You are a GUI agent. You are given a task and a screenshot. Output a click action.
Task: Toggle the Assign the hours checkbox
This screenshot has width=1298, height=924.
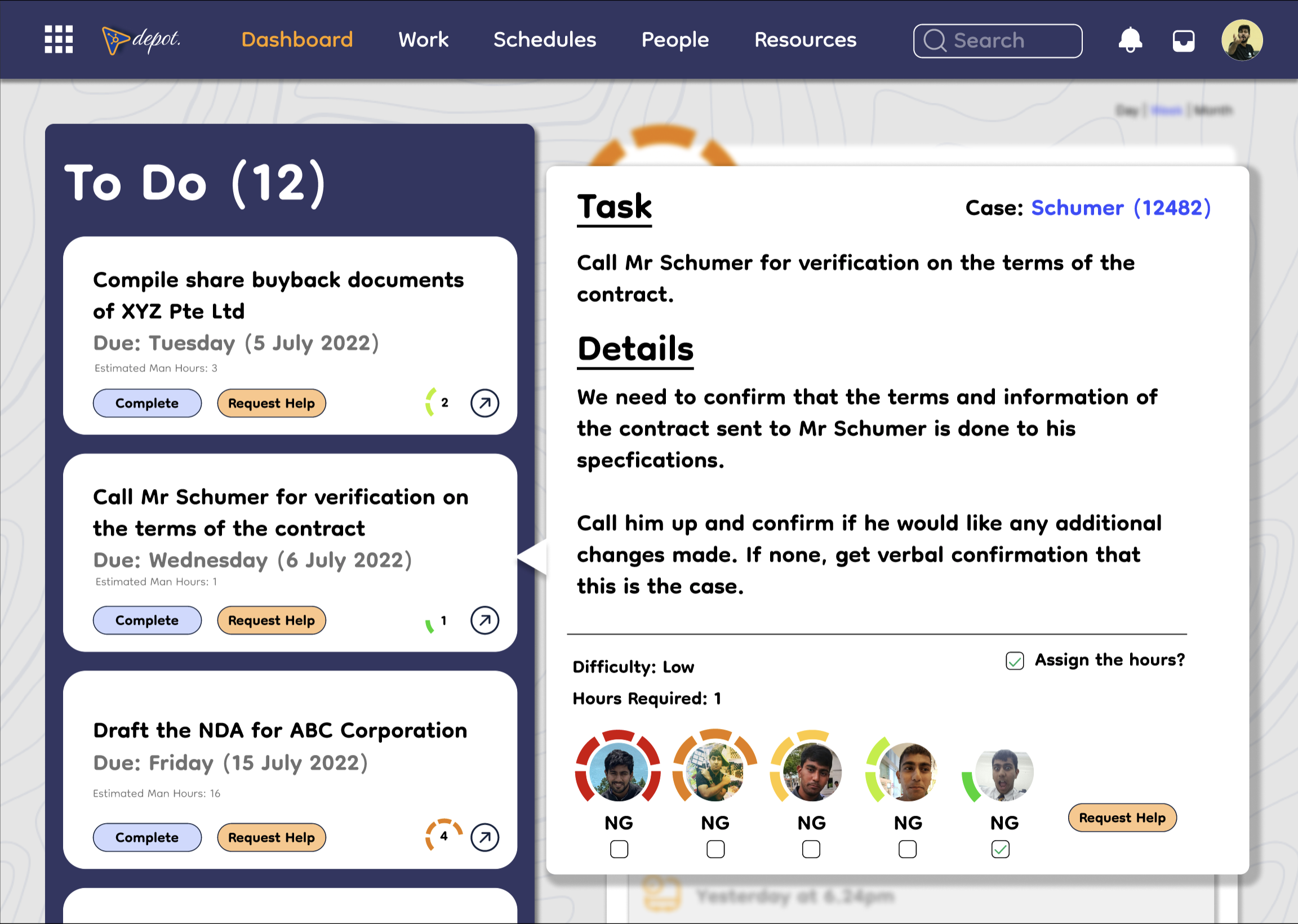tap(1015, 660)
